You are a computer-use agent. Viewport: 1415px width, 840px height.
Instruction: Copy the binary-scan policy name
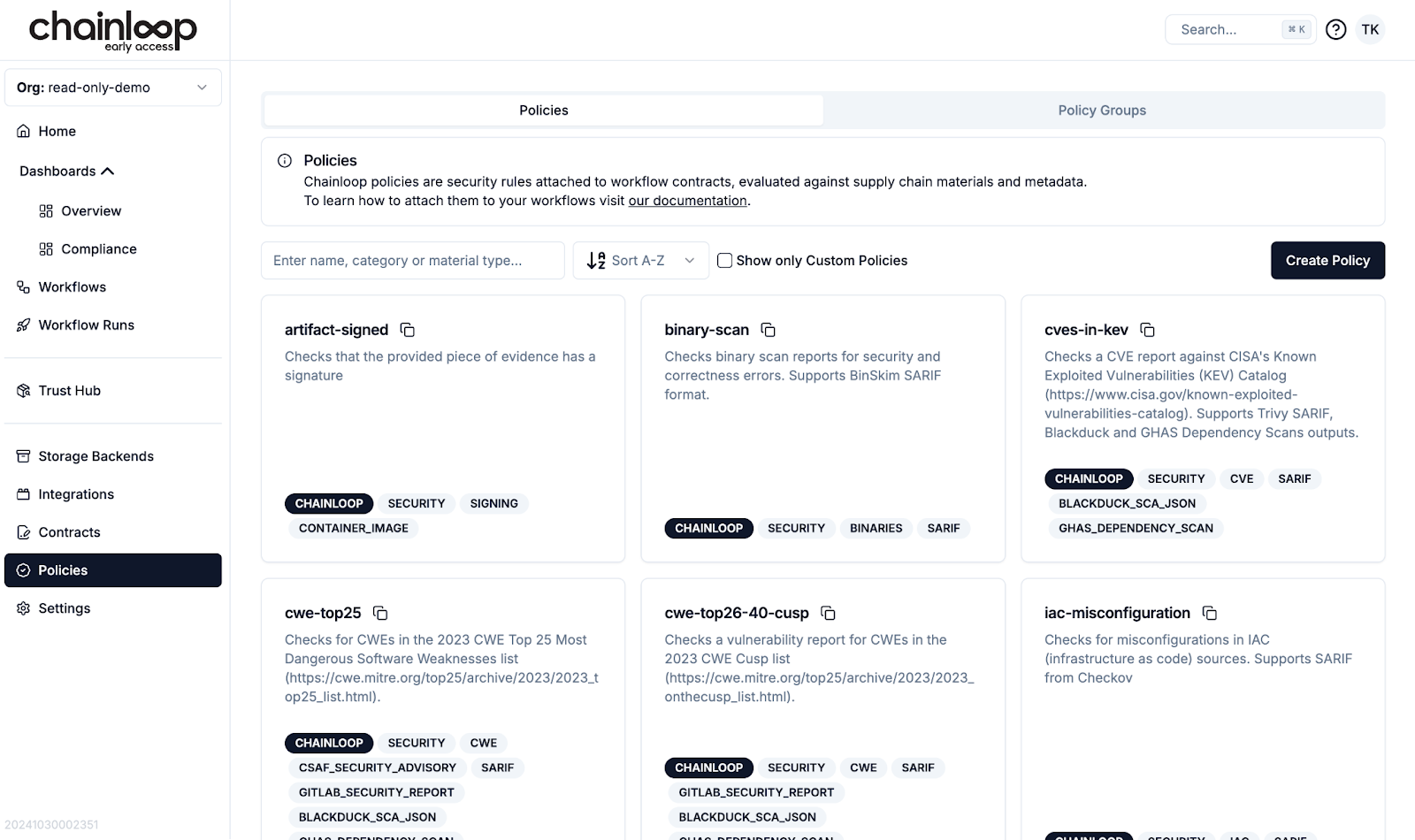[769, 330]
